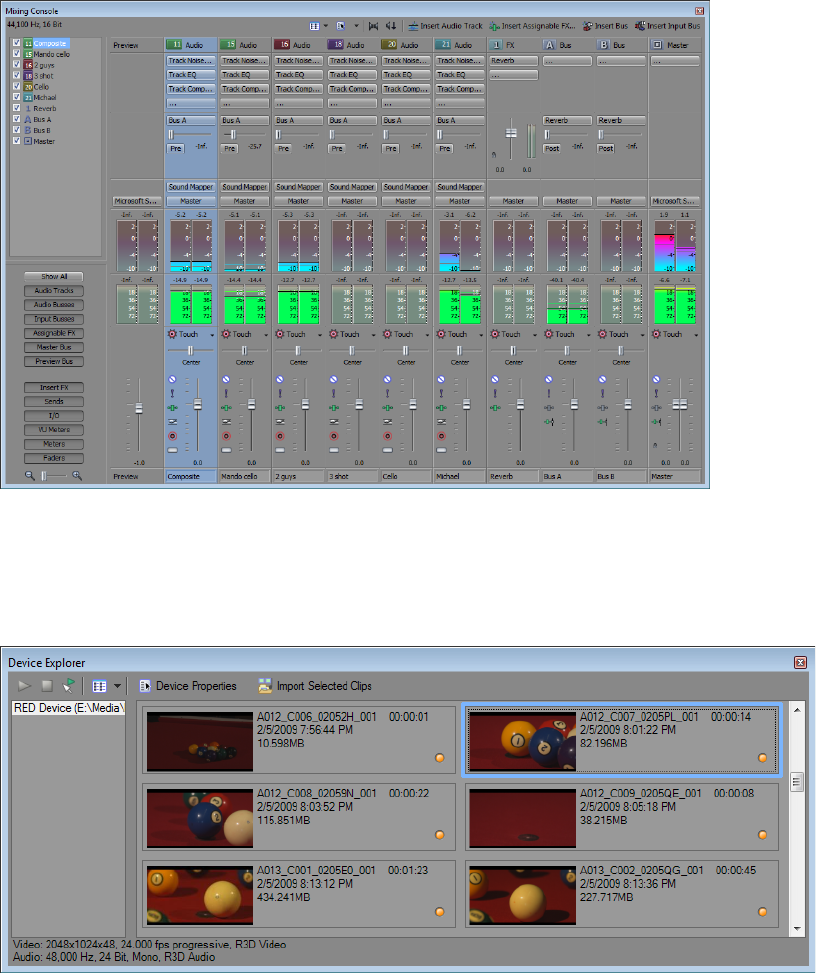Click the Insert Bus toolbar icon
Image resolution: width=816 pixels, height=973 pixels.
pyautogui.click(x=587, y=25)
